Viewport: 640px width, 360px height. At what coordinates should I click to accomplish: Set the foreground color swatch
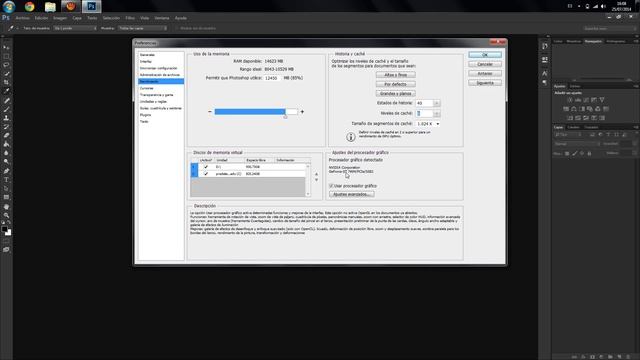click(4, 229)
